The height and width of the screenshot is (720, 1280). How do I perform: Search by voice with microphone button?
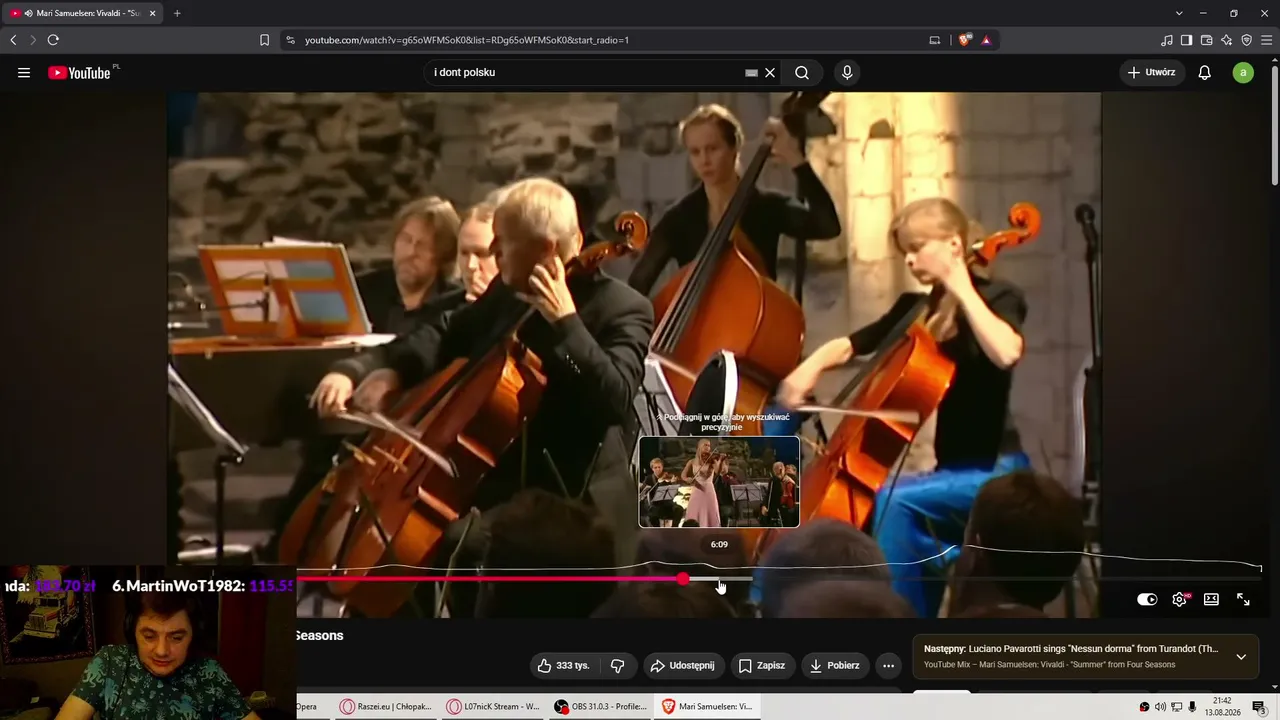tap(847, 72)
